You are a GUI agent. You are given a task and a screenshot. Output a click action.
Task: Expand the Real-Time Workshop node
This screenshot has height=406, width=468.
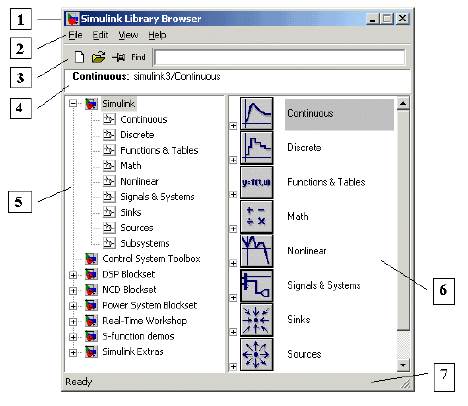coord(73,322)
